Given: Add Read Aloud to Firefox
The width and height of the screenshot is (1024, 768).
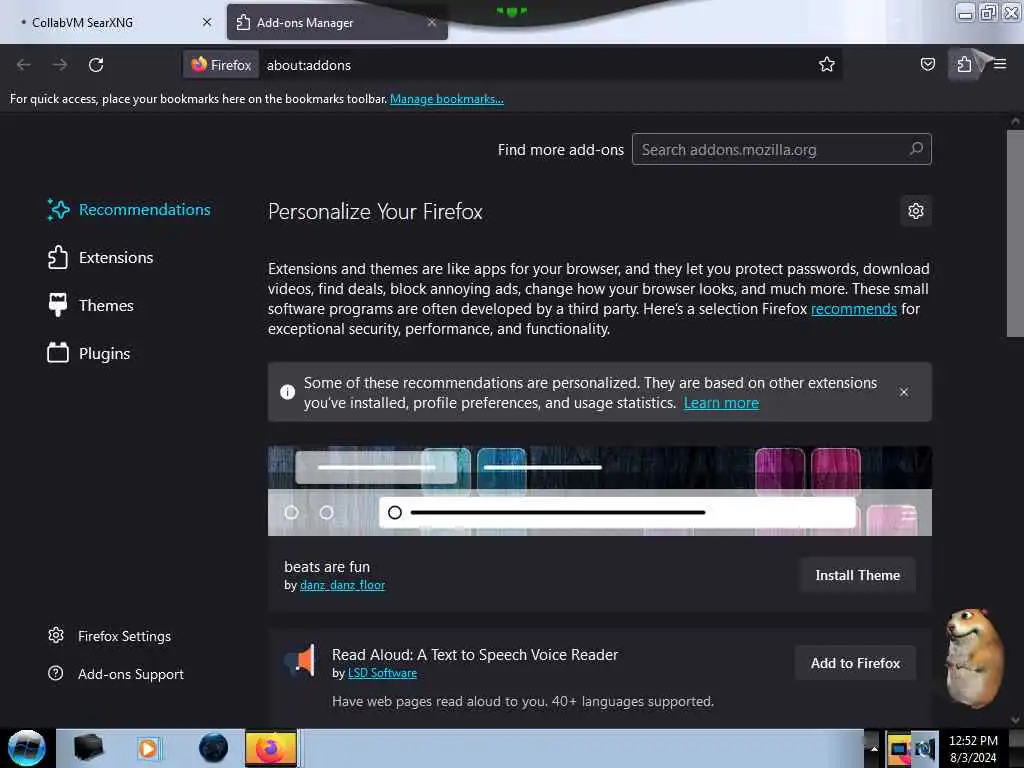Looking at the screenshot, I should (x=855, y=663).
